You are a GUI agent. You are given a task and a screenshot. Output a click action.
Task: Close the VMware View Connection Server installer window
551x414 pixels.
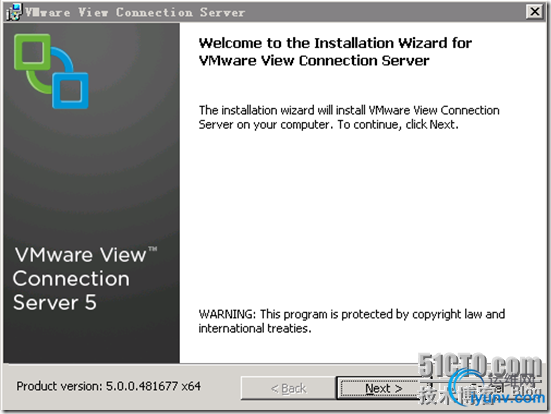[535, 12]
